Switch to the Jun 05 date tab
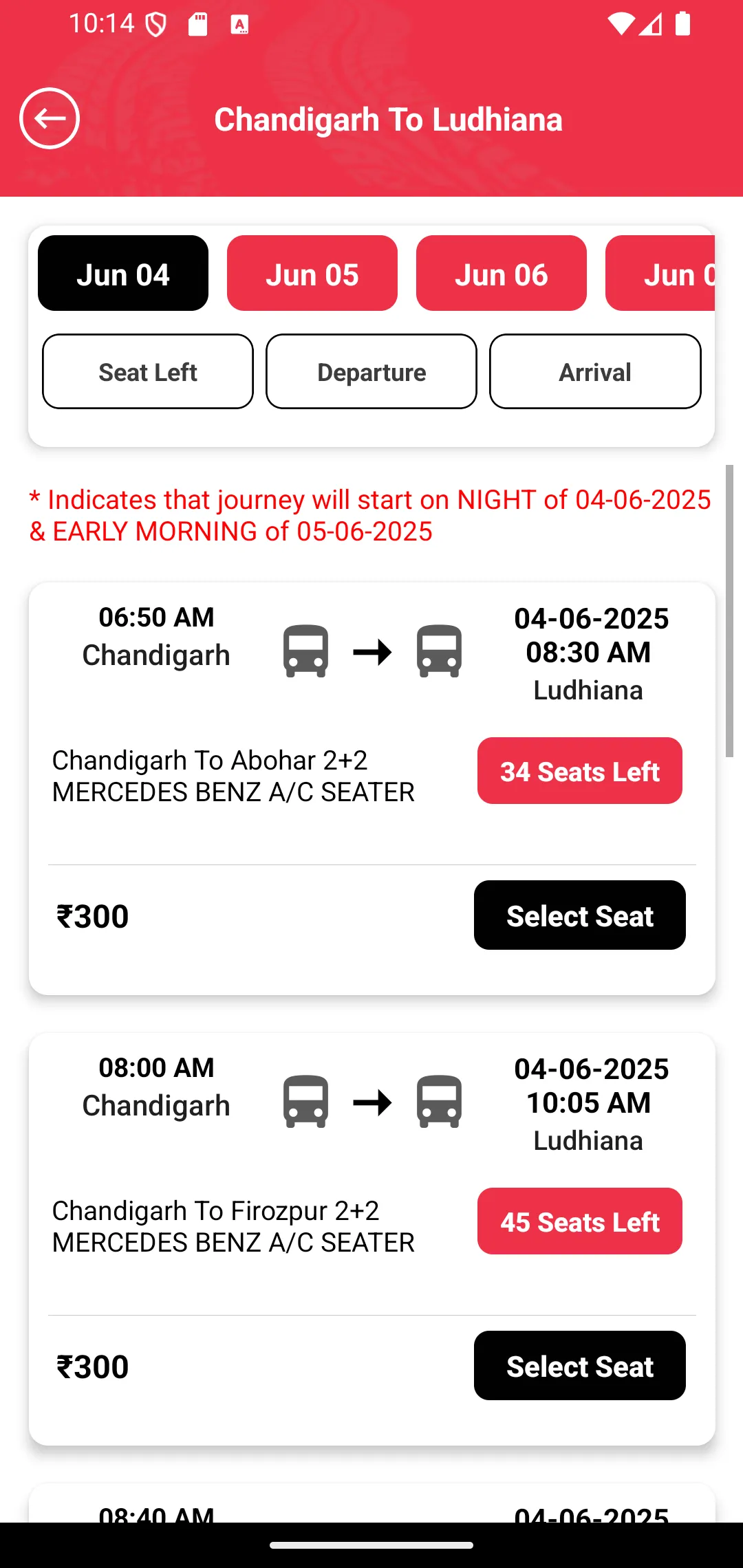The image size is (743, 1568). 312,273
